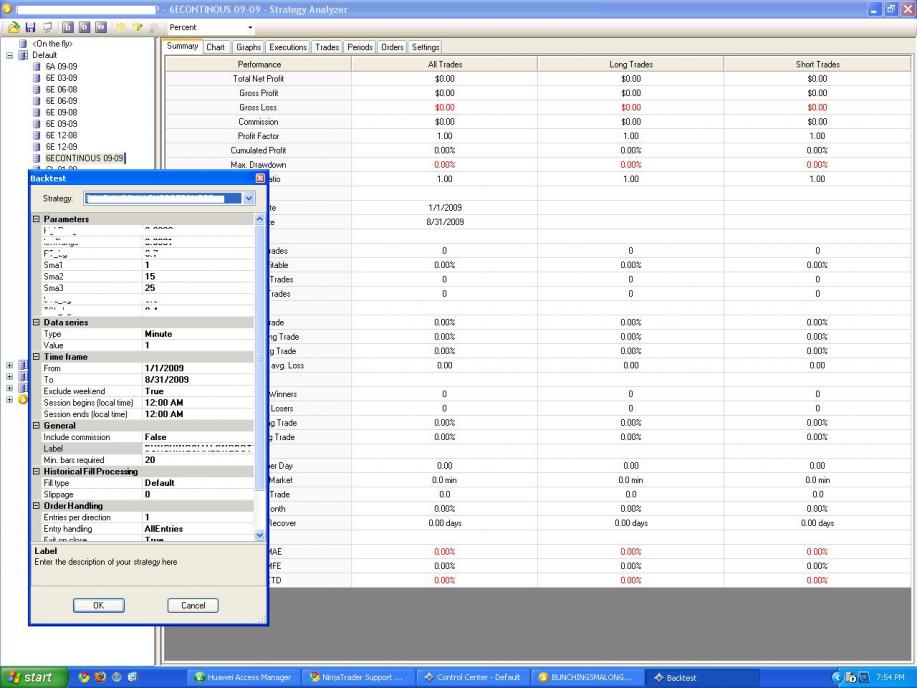The height and width of the screenshot is (688, 917).
Task: Open the Strategy selection dropdown arrow
Action: [x=249, y=198]
